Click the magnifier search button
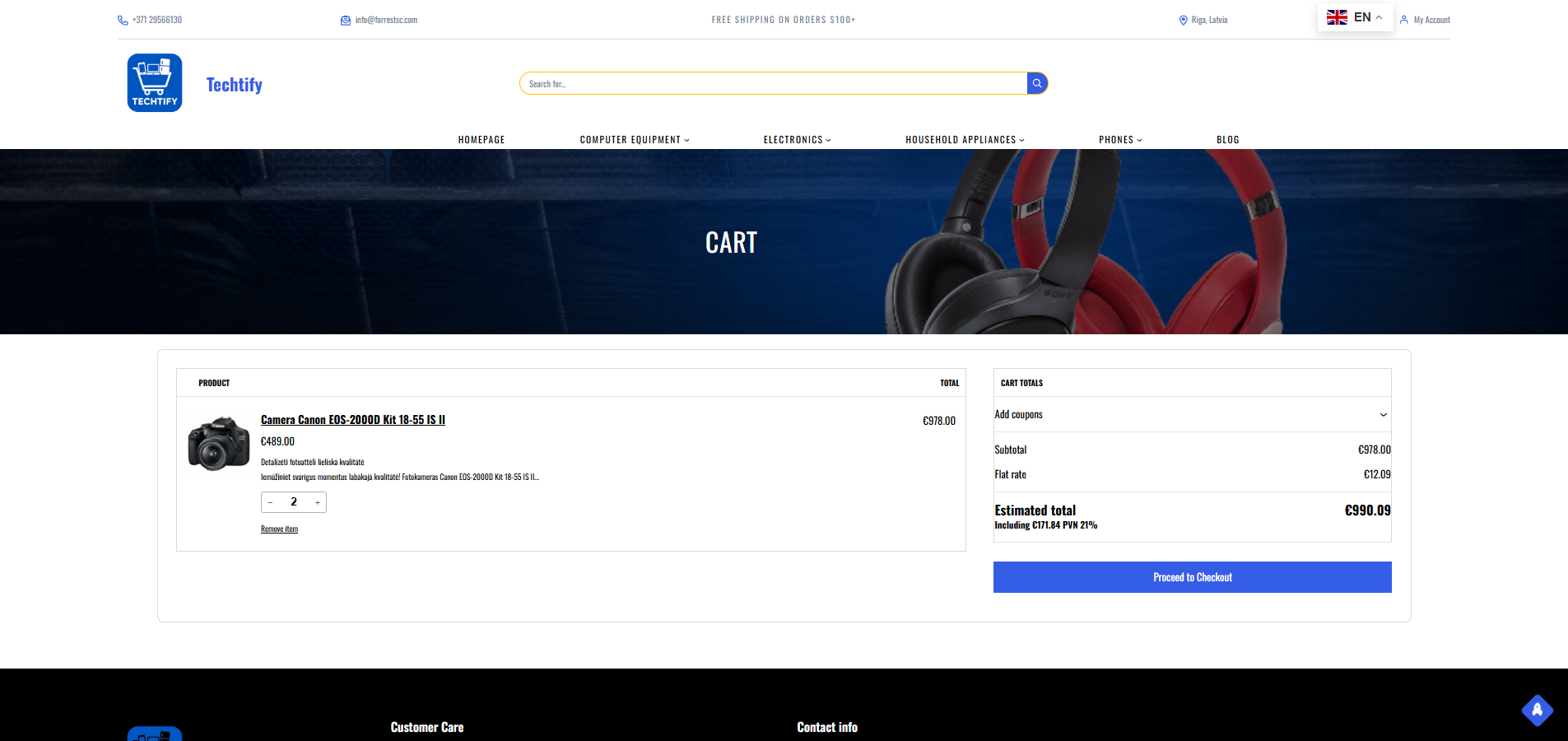 click(1037, 83)
